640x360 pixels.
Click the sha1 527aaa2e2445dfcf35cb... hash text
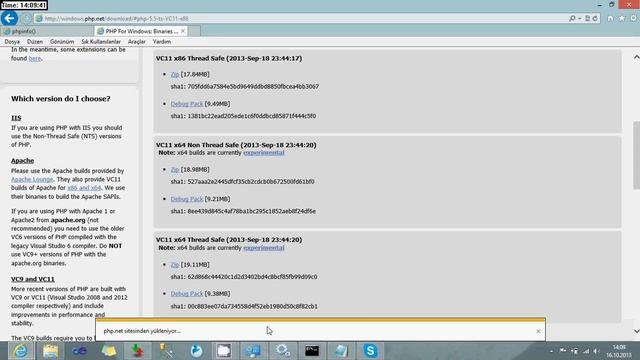click(242, 182)
